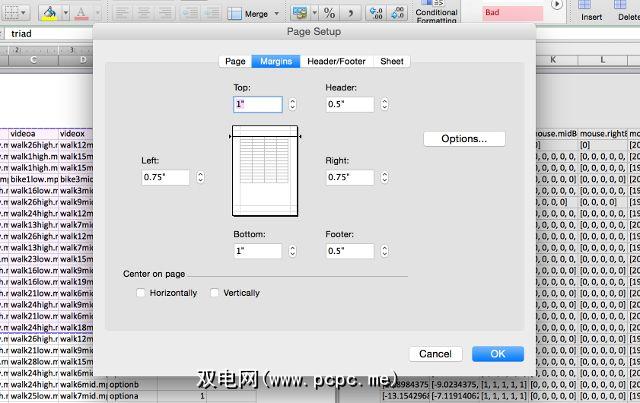This screenshot has height=403, width=640.
Task: Select column L header
Action: (602, 60)
